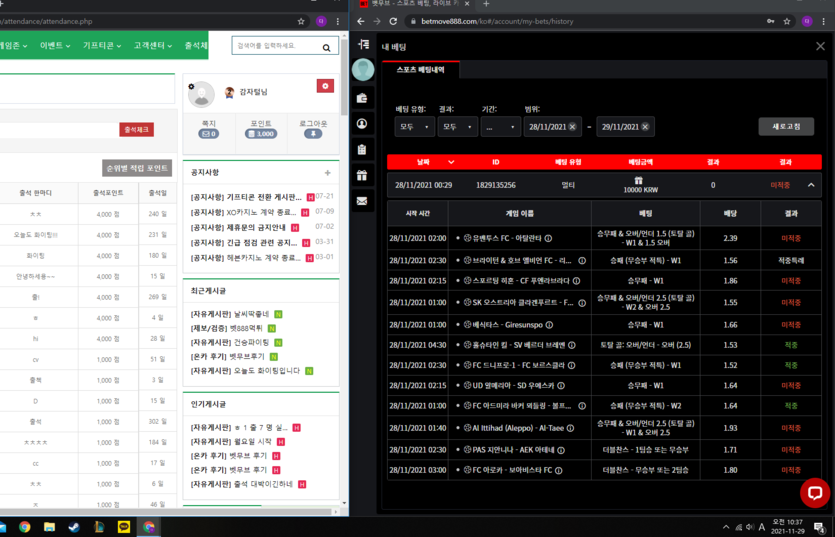835x537 pixels.
Task: Click the password key icon in the betmove888 address bar
Action: click(771, 21)
